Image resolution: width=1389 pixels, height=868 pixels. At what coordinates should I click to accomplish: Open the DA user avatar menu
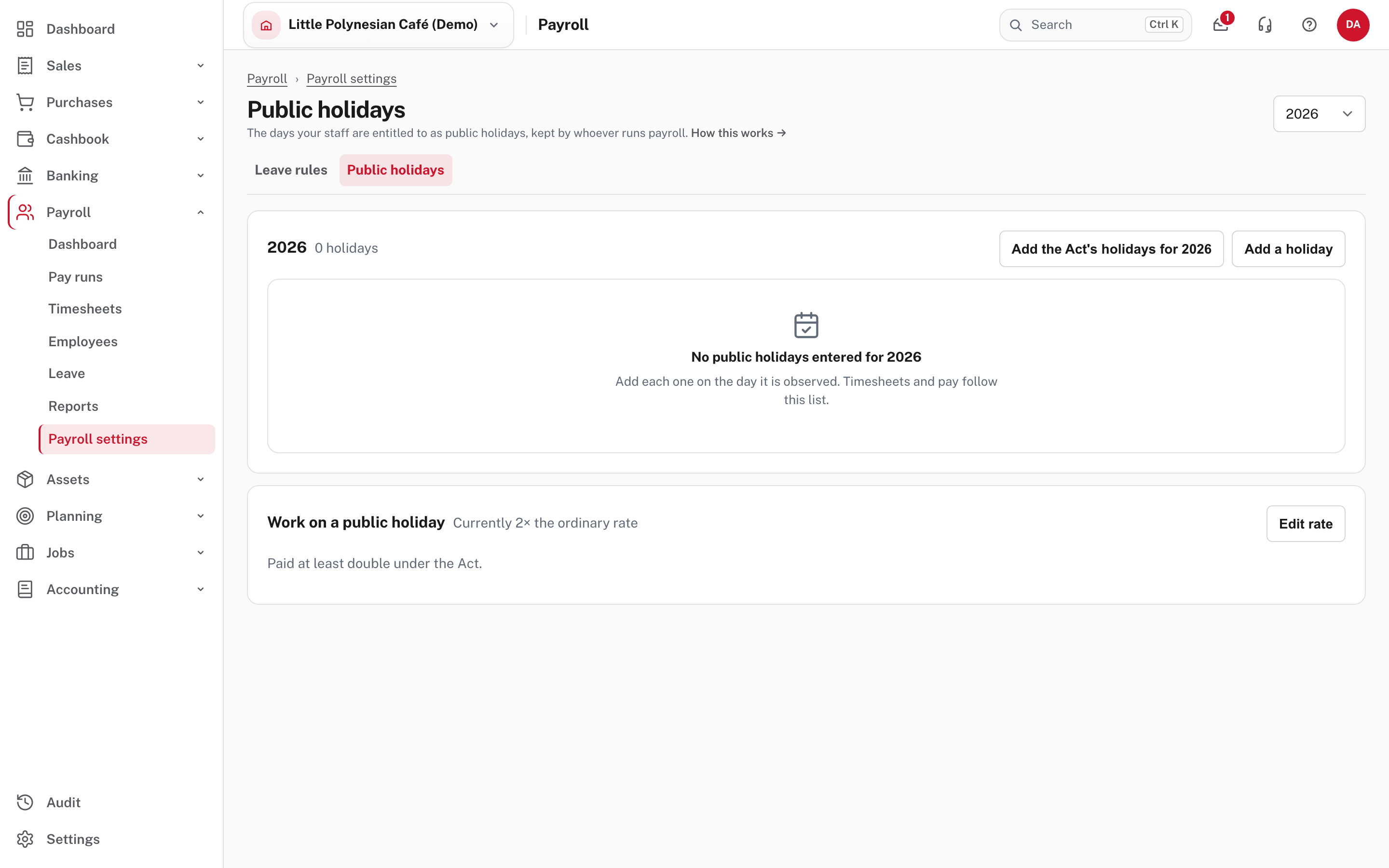[1353, 25]
